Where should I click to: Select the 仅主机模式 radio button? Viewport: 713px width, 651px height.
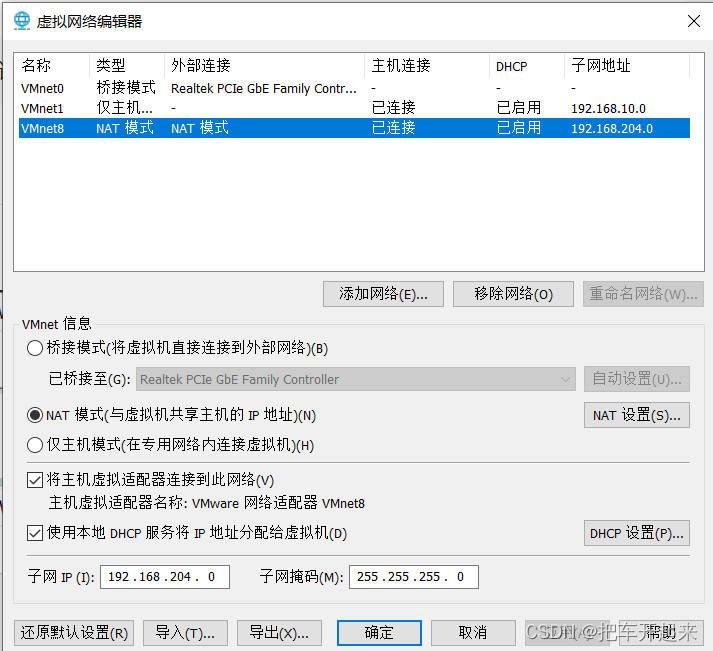click(35, 445)
